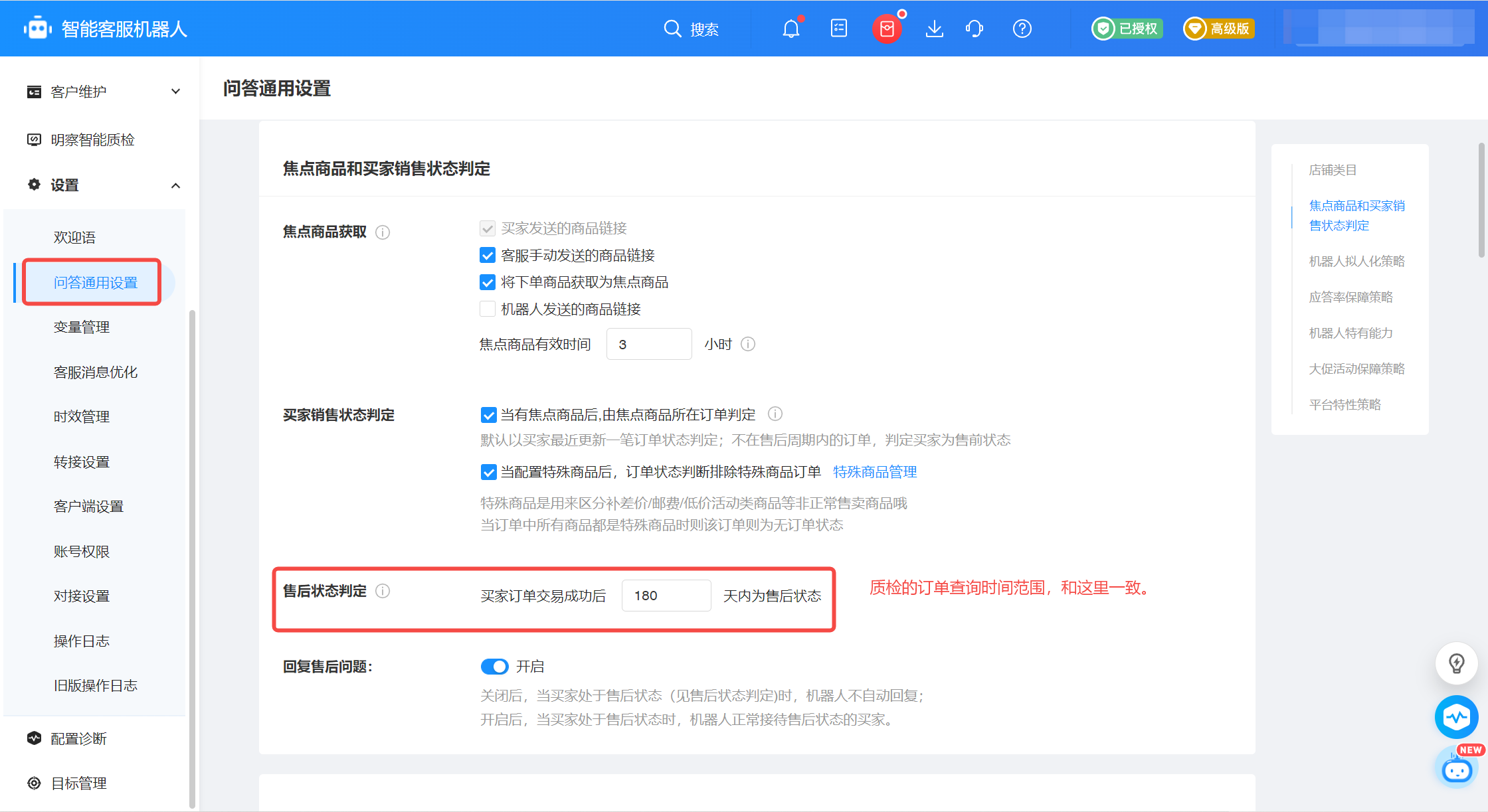Open the download icon in header
The image size is (1488, 812).
pos(935,29)
